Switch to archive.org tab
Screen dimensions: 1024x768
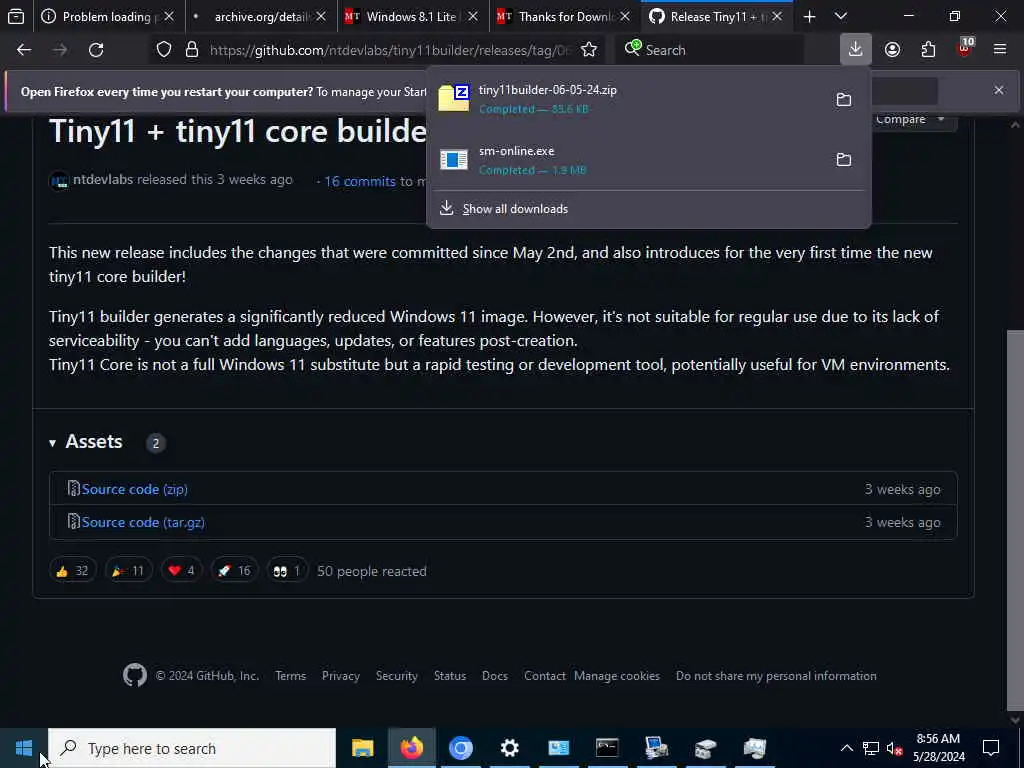click(253, 16)
